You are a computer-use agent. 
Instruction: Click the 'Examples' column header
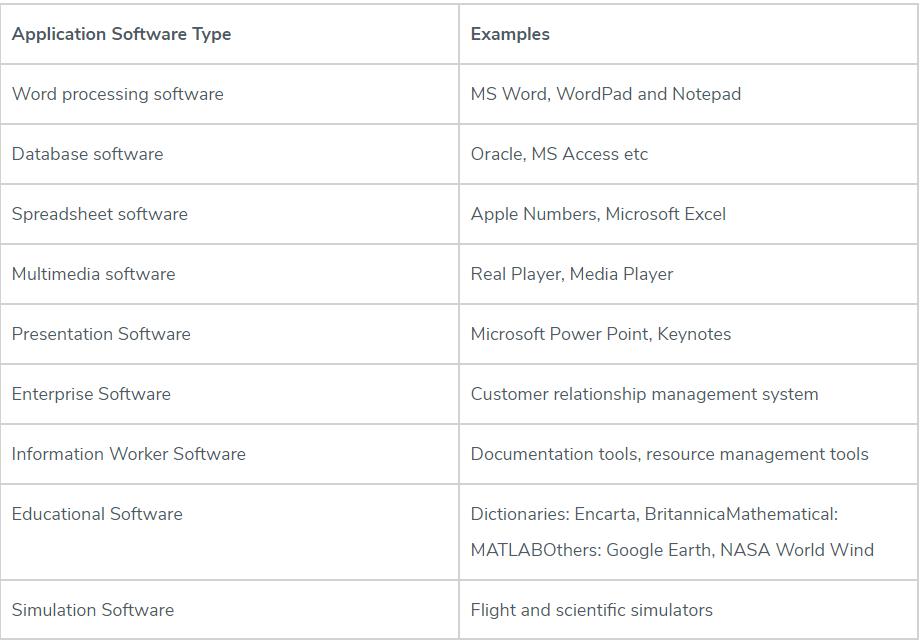click(510, 34)
